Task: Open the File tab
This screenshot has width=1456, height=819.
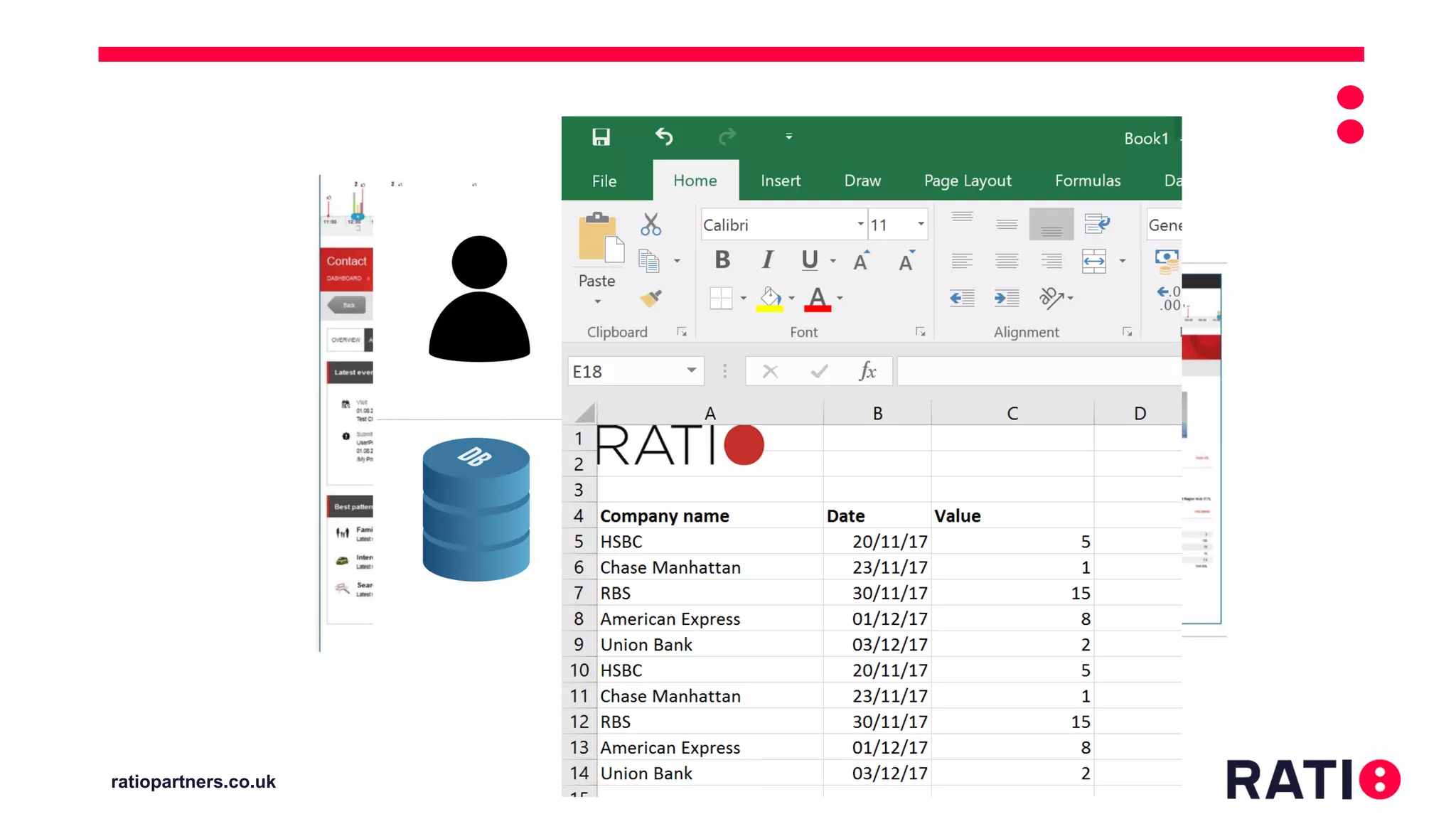Action: 604,181
